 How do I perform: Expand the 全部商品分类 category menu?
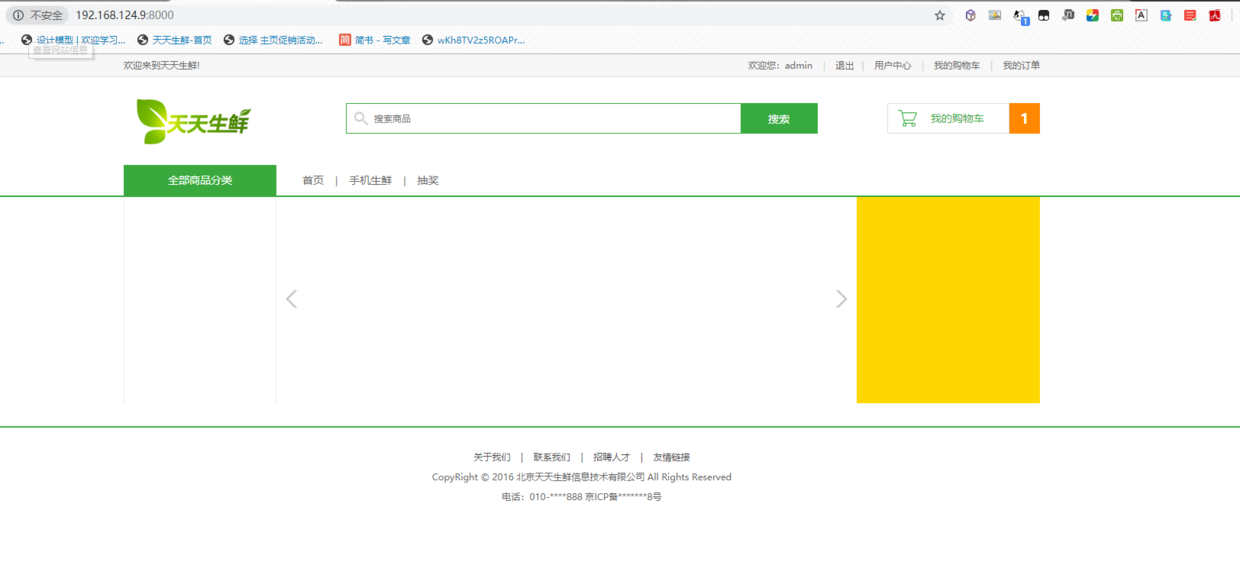200,180
